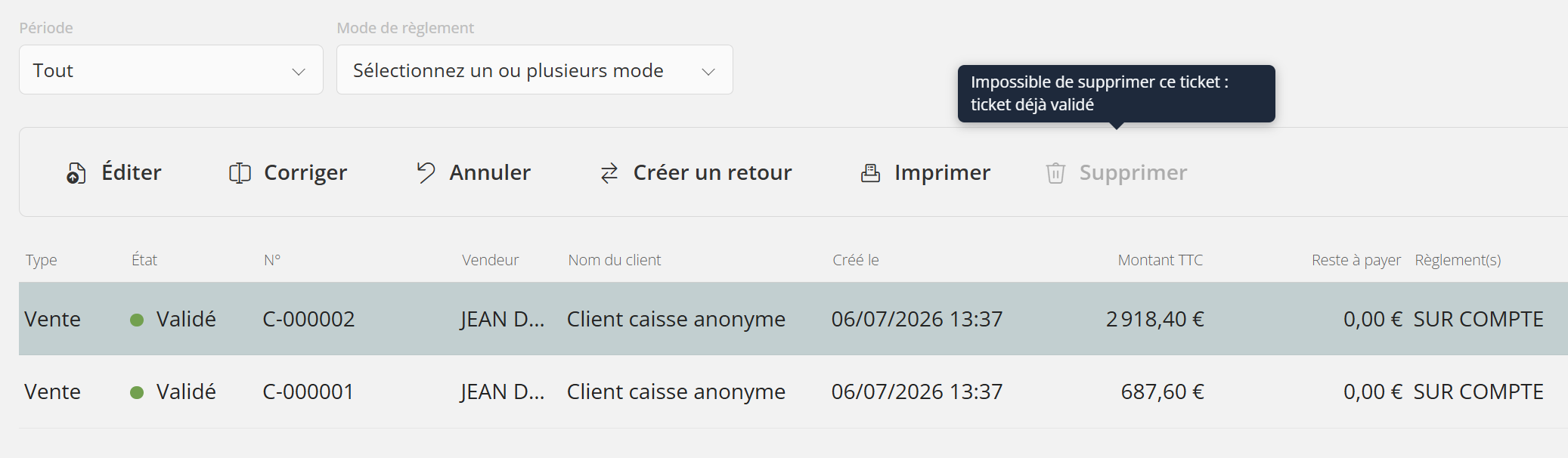Open the Période dropdown showing Tout
Viewport: 1568px width, 458px height.
click(x=171, y=70)
